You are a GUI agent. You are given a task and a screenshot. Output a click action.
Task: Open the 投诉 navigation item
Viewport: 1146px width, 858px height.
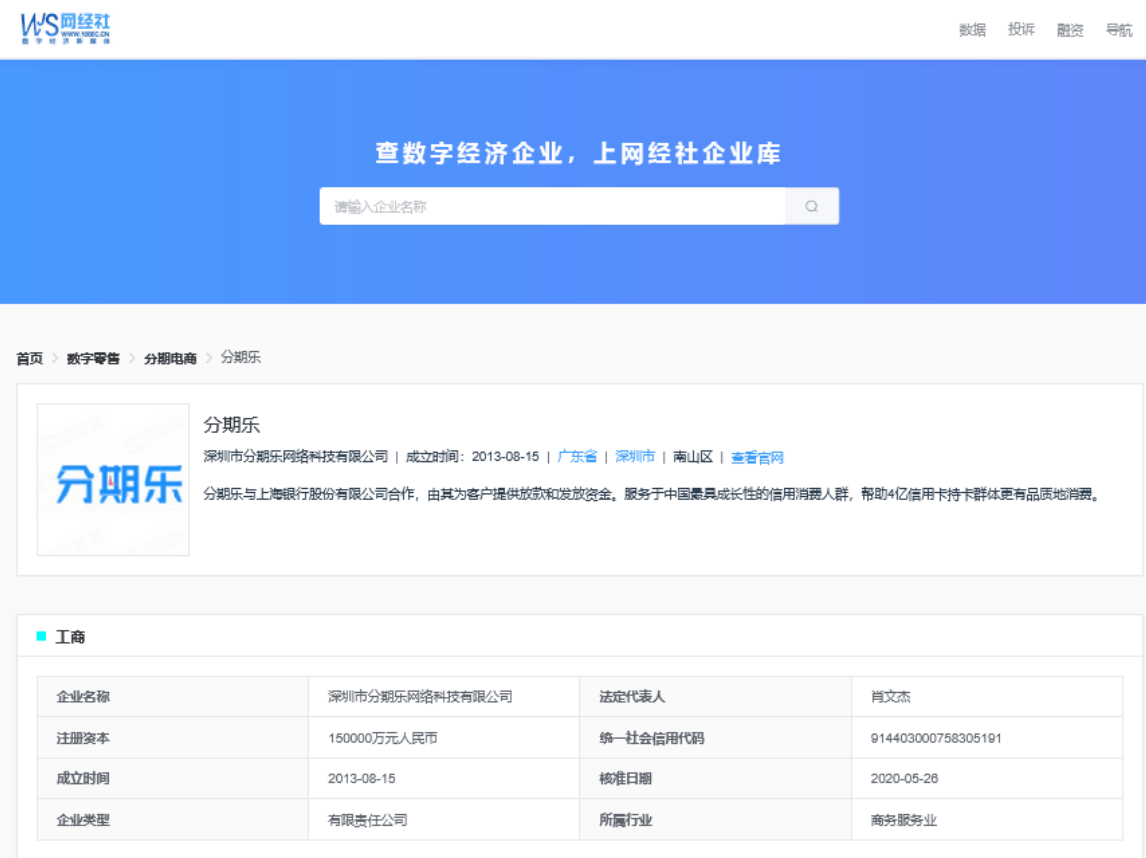point(1021,29)
